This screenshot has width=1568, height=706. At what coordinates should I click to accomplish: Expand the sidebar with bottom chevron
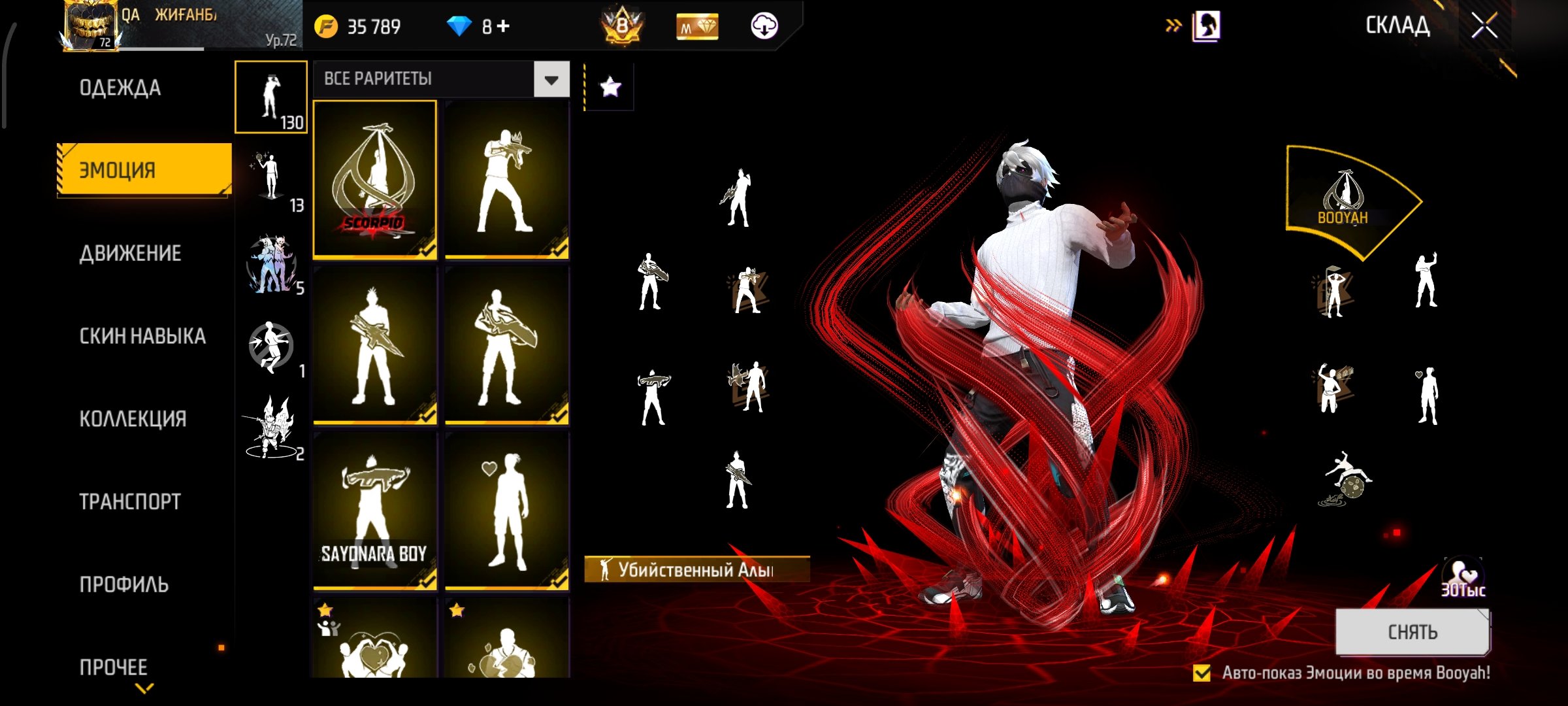coord(144,688)
